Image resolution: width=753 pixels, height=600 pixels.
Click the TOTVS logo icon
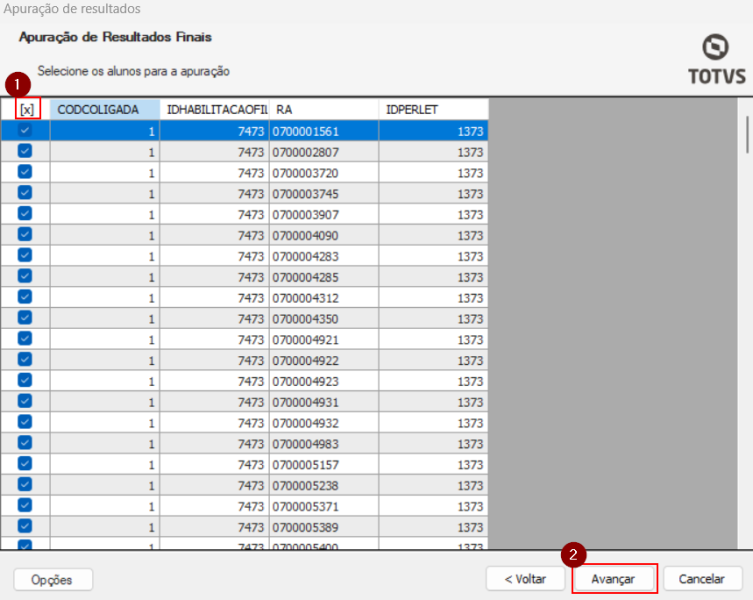coord(716,48)
